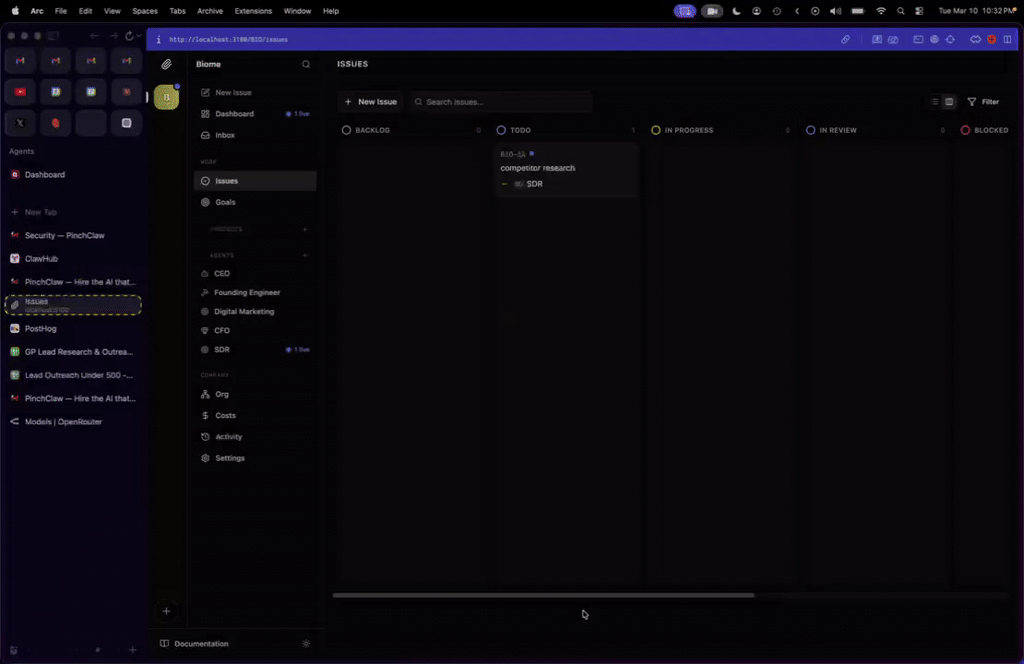Click the Wi-Fi icon in menu bar
Screen dimensions: 1024x664
(x=880, y=11)
